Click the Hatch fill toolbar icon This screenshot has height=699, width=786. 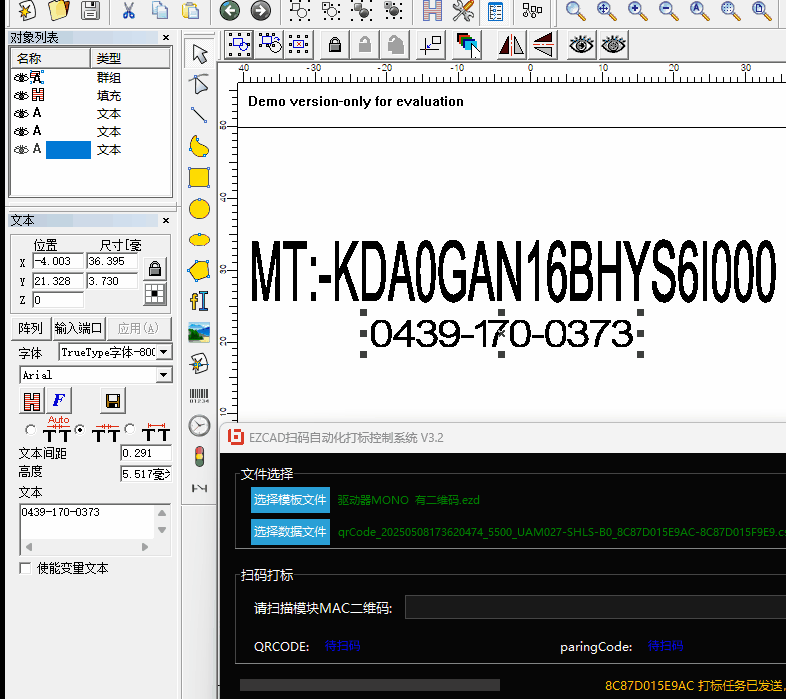[432, 10]
